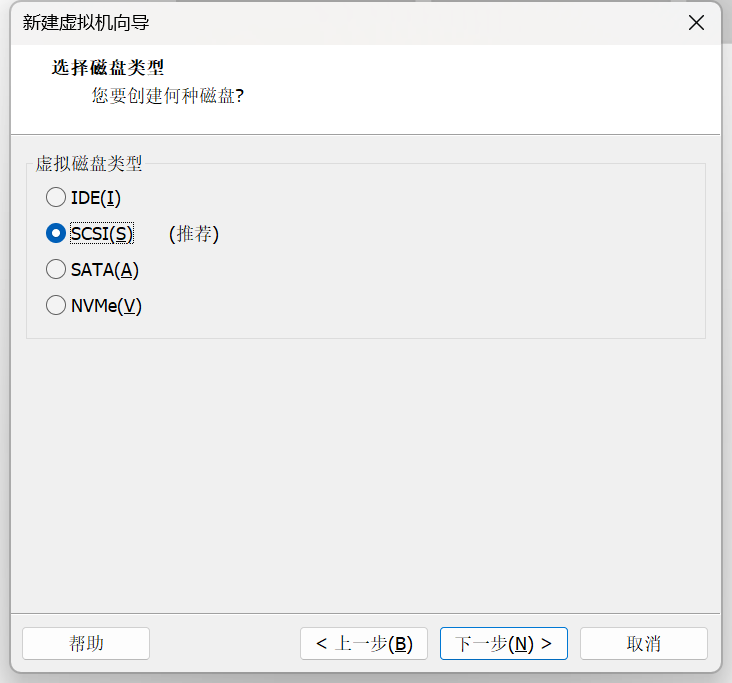The width and height of the screenshot is (732, 683).
Task: Click the blank area below the group box
Action: (366, 472)
